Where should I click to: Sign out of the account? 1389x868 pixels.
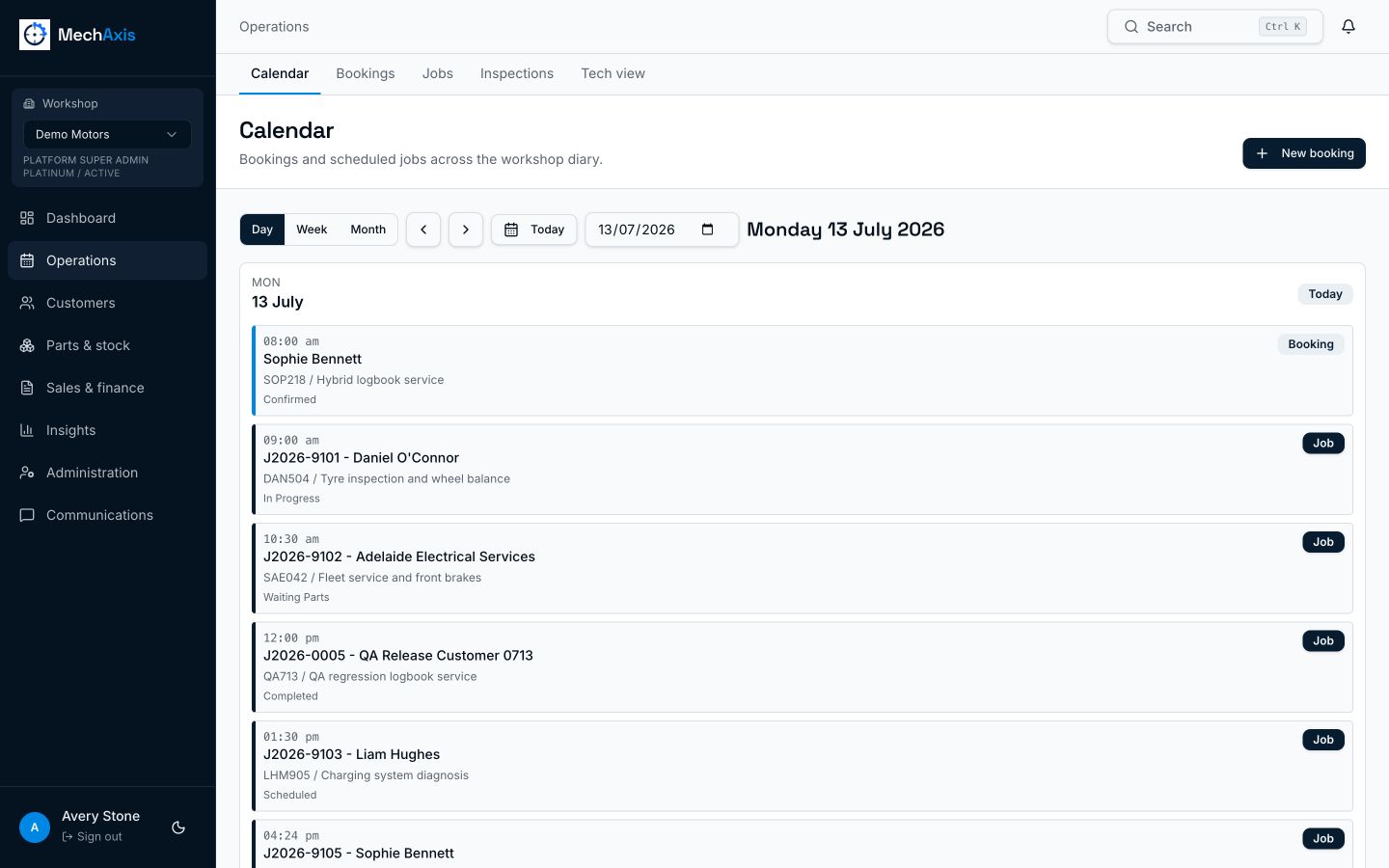point(93,837)
